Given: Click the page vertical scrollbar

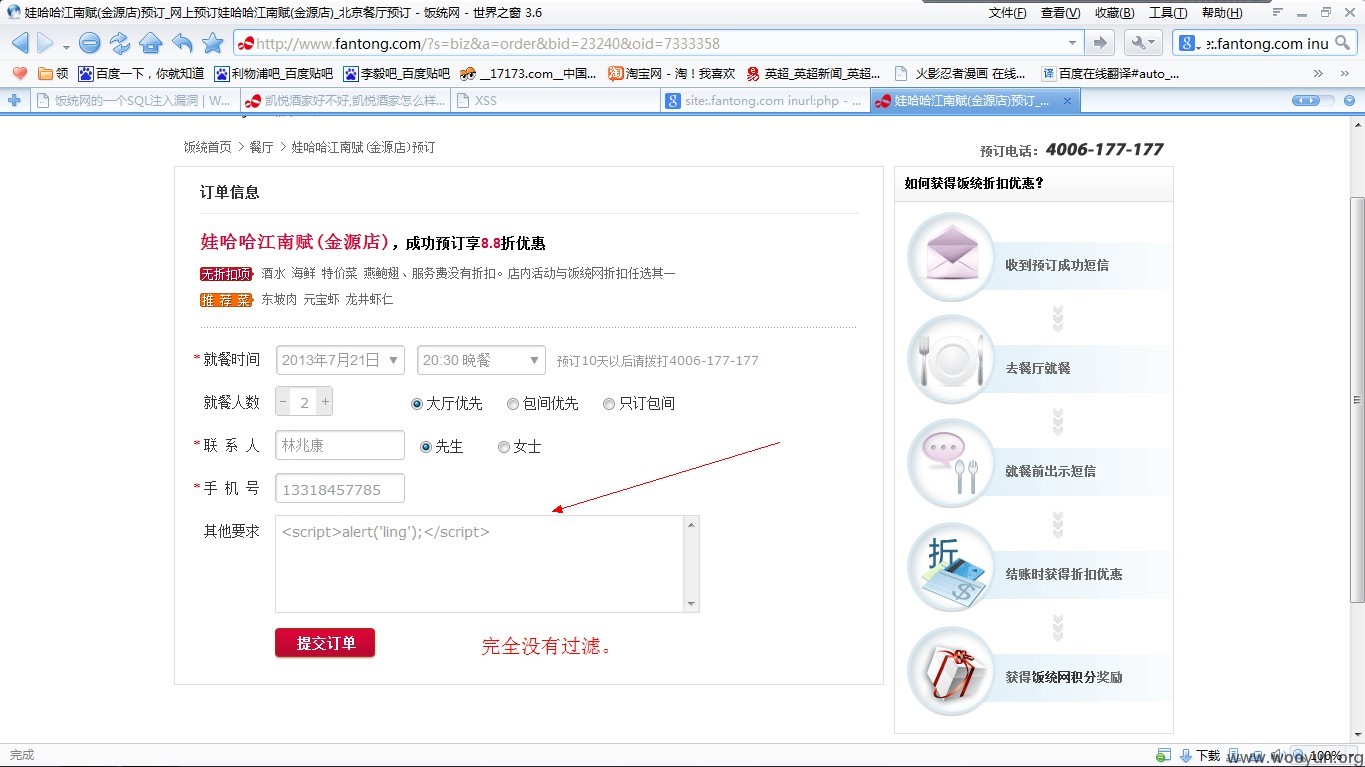Looking at the screenshot, I should click(x=1356, y=400).
